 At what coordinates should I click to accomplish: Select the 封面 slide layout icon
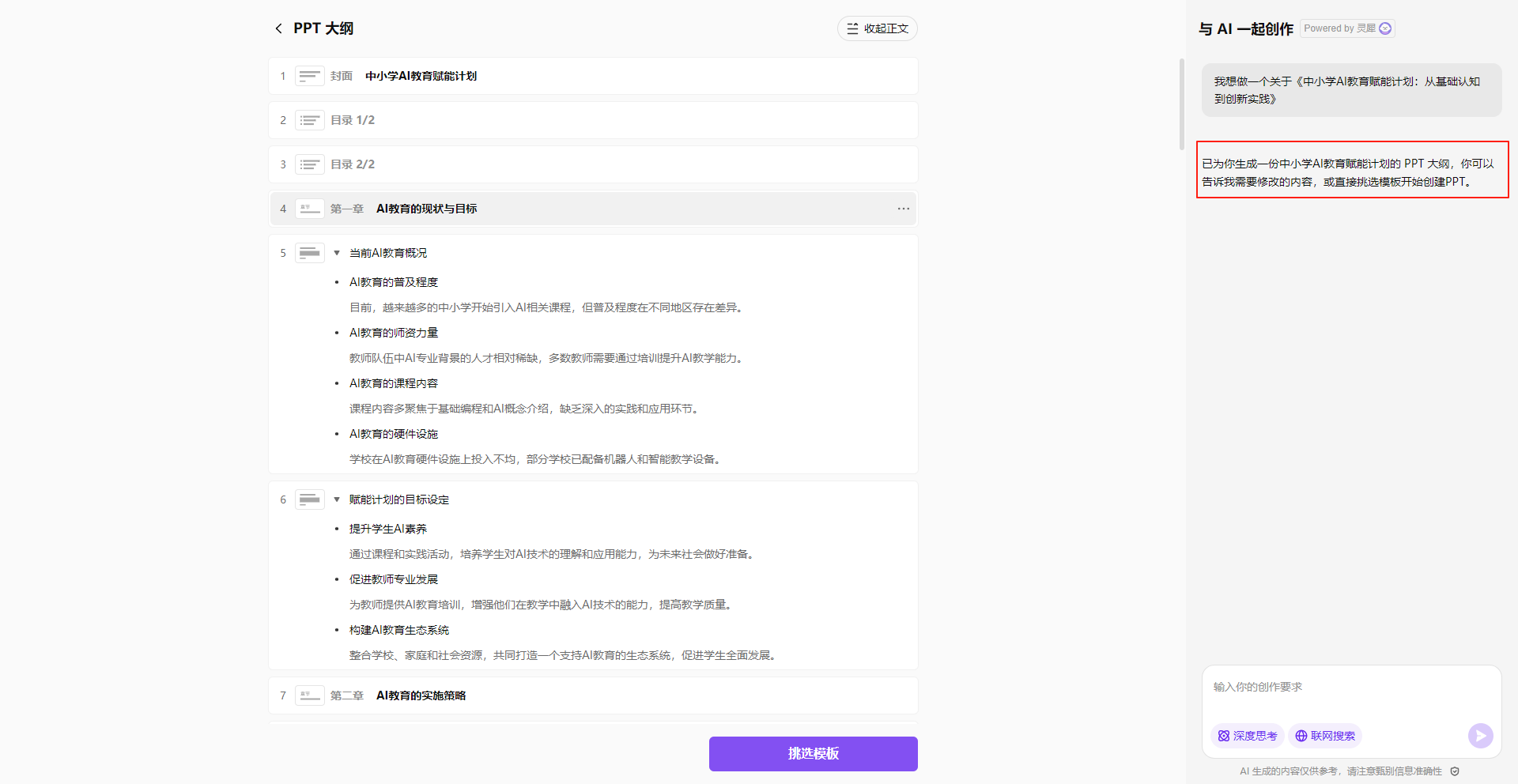(x=310, y=76)
